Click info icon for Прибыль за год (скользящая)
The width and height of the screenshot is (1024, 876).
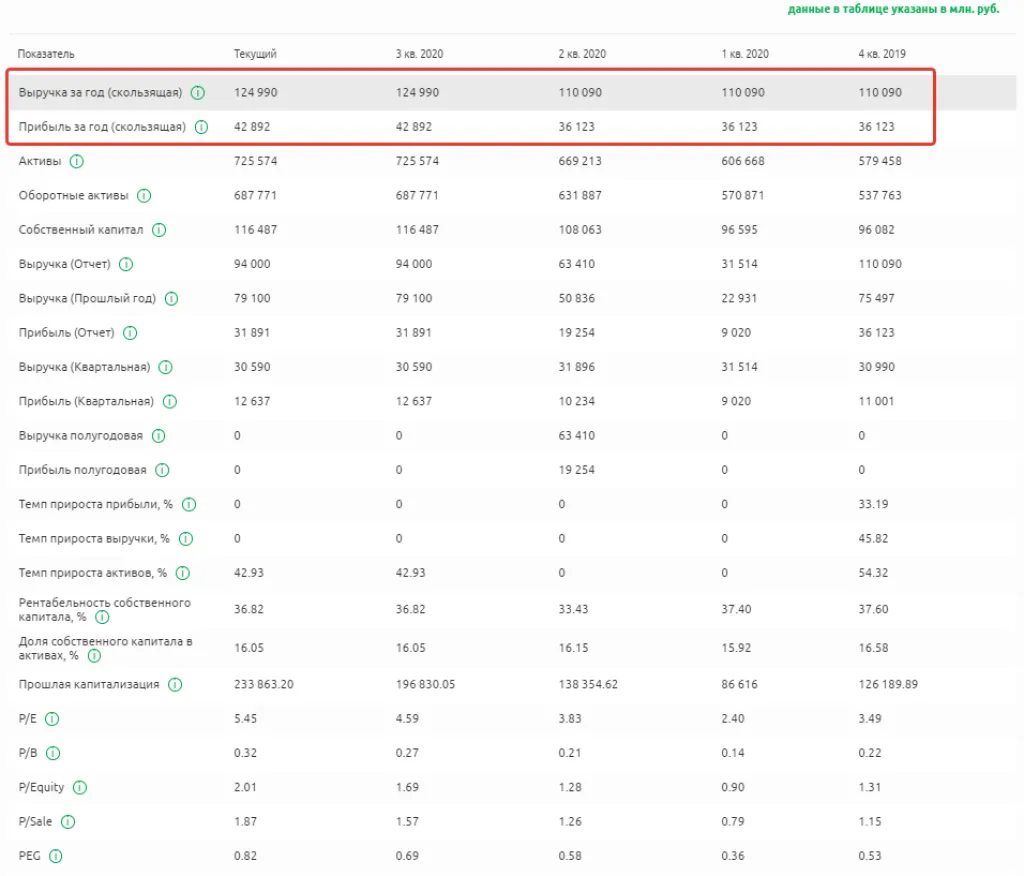pos(201,127)
